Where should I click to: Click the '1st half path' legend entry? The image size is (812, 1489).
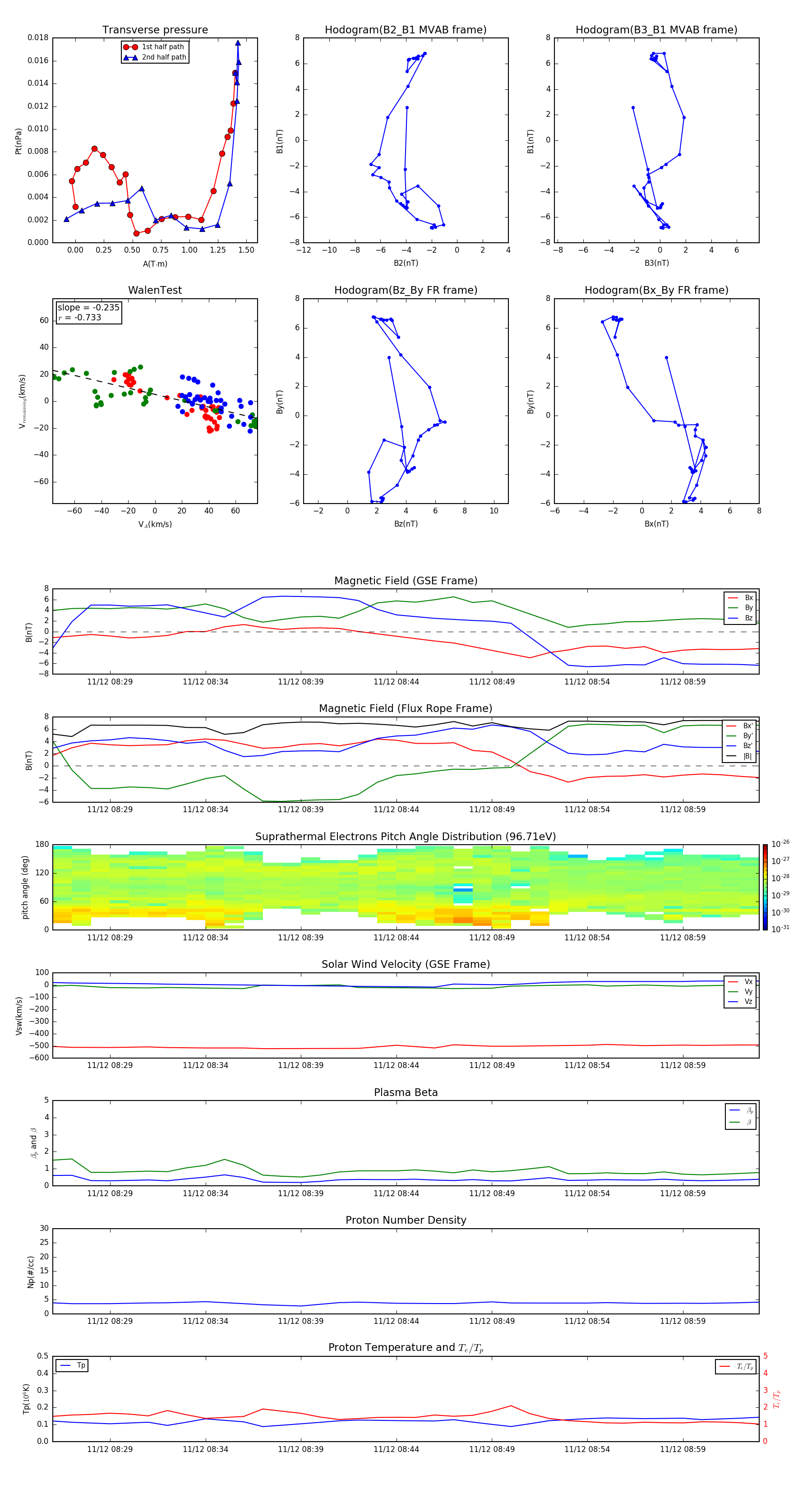click(x=154, y=47)
